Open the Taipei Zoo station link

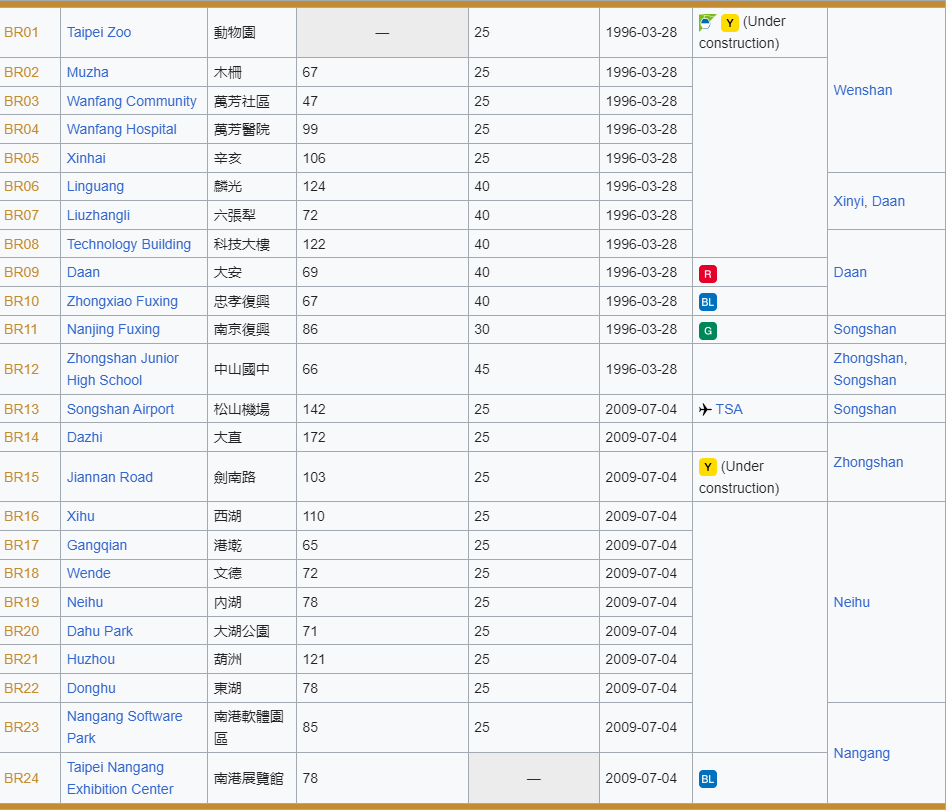[99, 32]
